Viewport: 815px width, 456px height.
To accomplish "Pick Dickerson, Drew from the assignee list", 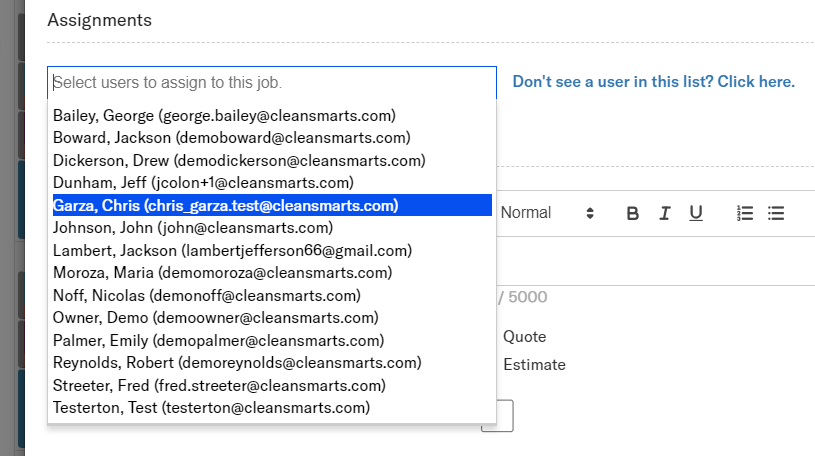I will [x=239, y=160].
